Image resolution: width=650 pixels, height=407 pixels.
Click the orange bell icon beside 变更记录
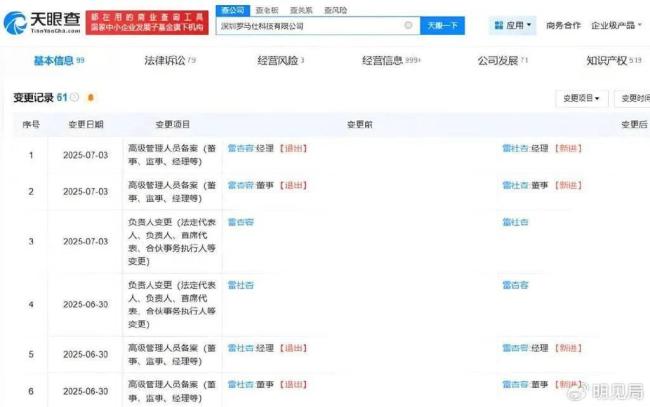[91, 97]
